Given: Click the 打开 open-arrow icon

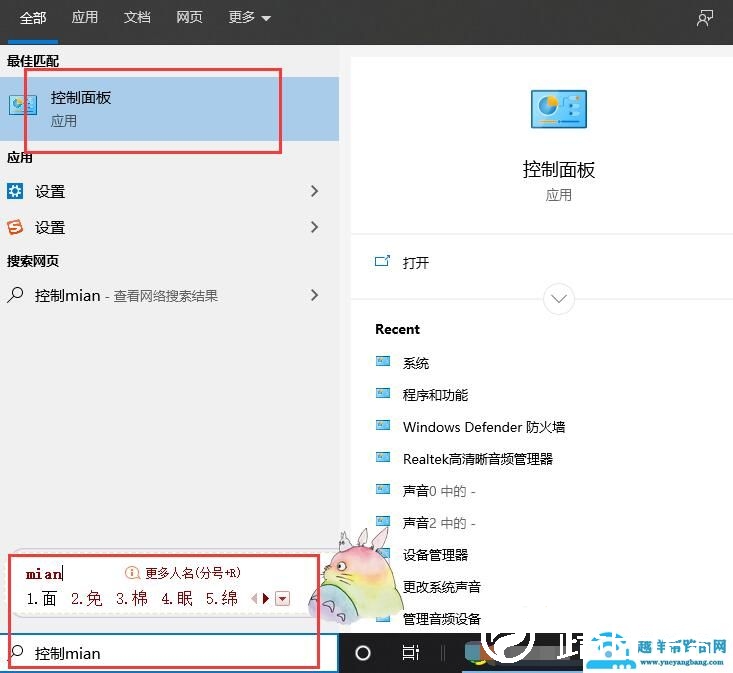Looking at the screenshot, I should click(382, 261).
